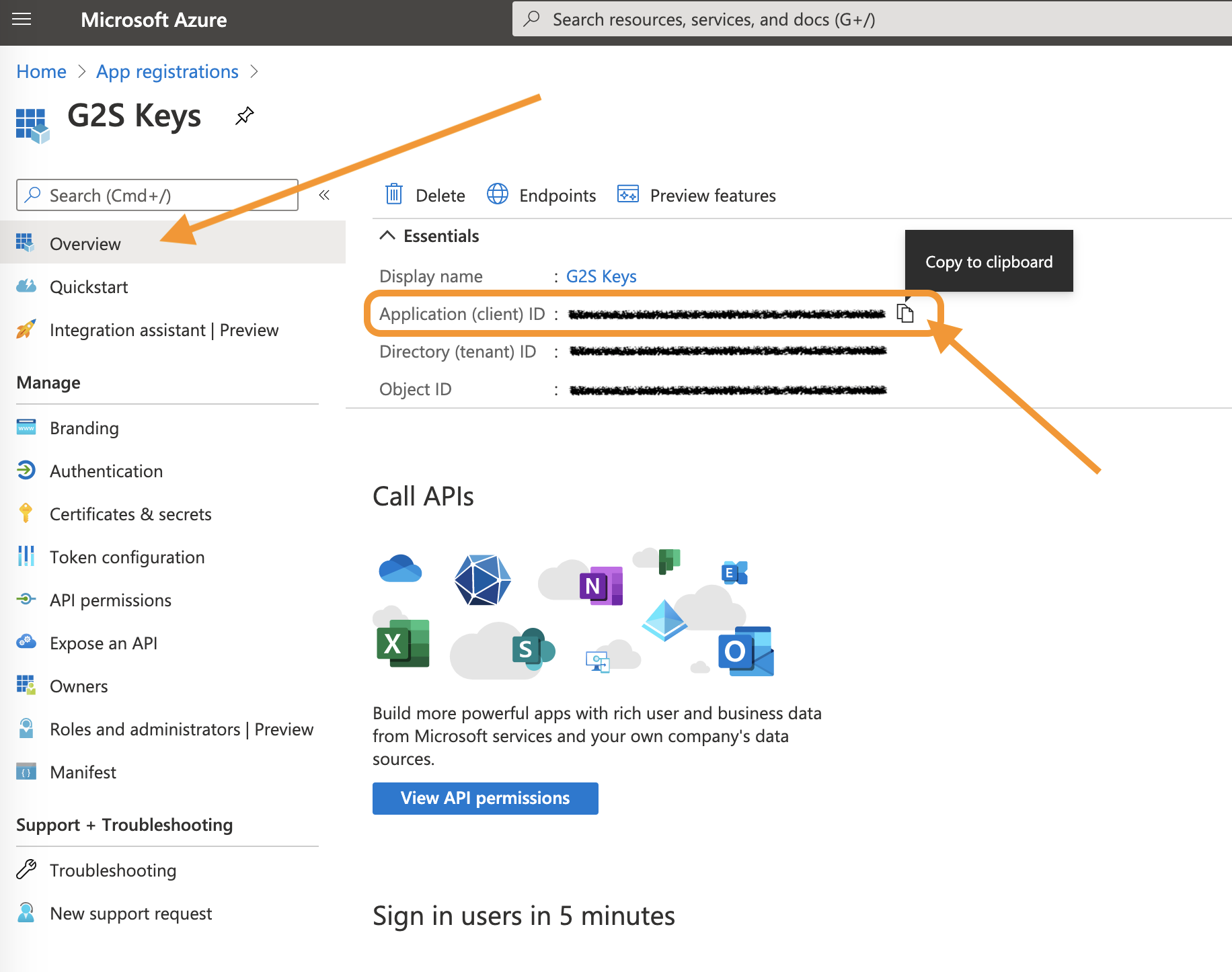Click the Delete trash icon

393,194
